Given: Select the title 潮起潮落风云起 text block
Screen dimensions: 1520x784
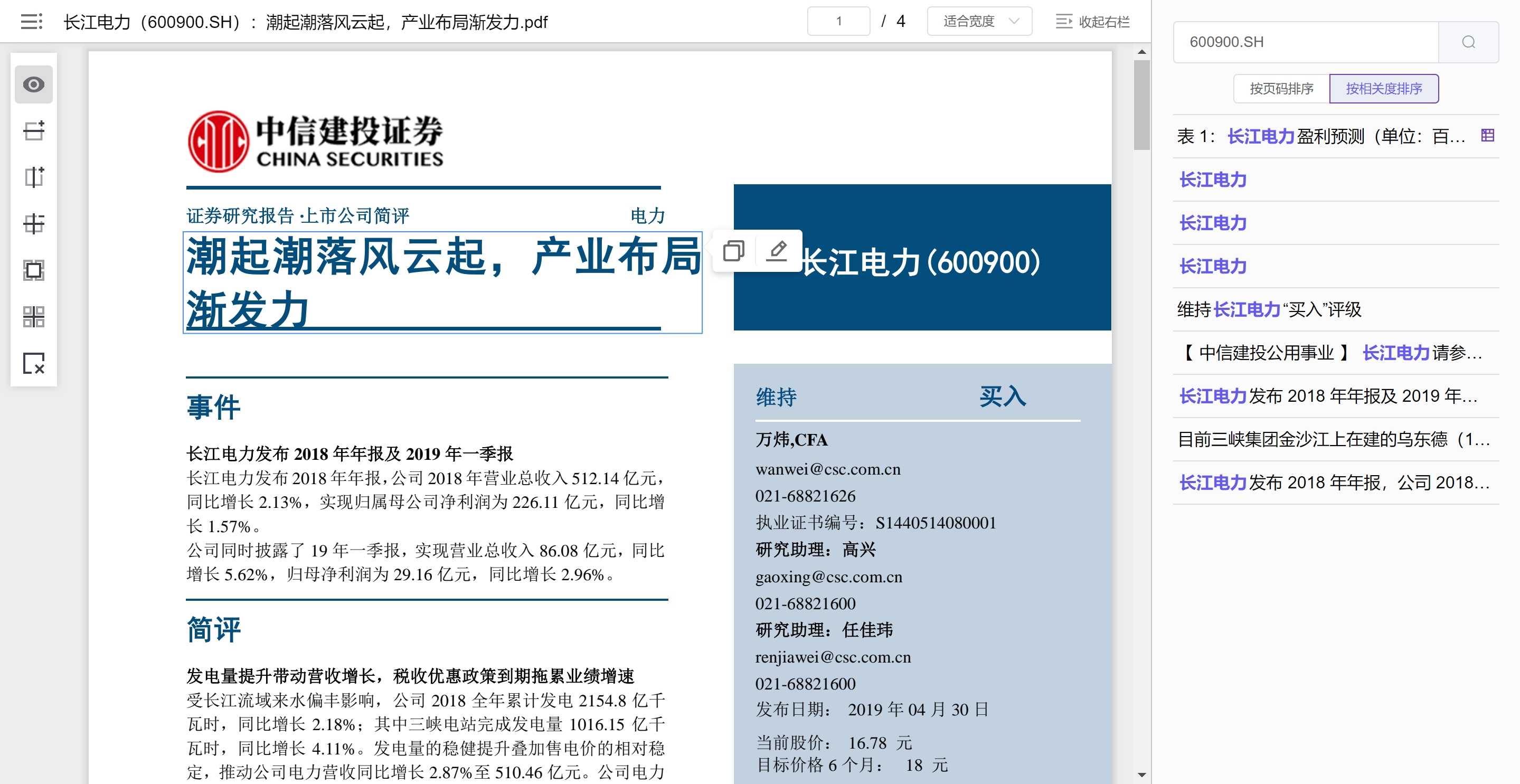Looking at the screenshot, I should point(442,282).
